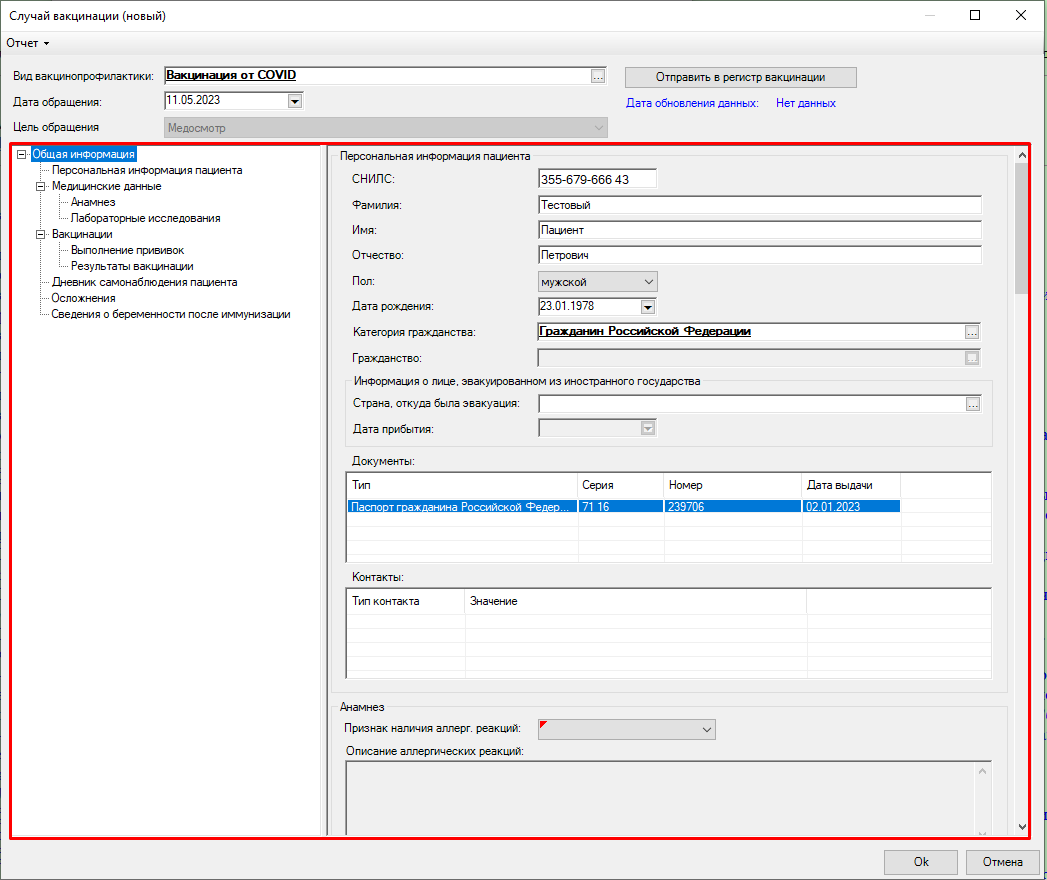This screenshot has width=1047, height=880.
Task: Open the Отчет menu
Action: tap(27, 43)
